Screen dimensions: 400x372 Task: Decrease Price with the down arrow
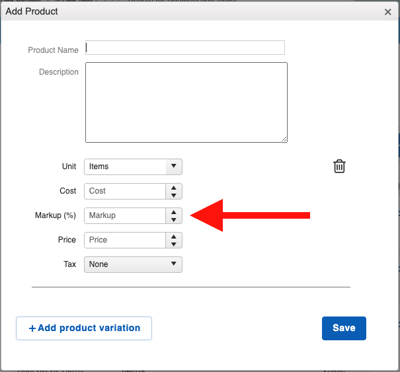(x=174, y=244)
